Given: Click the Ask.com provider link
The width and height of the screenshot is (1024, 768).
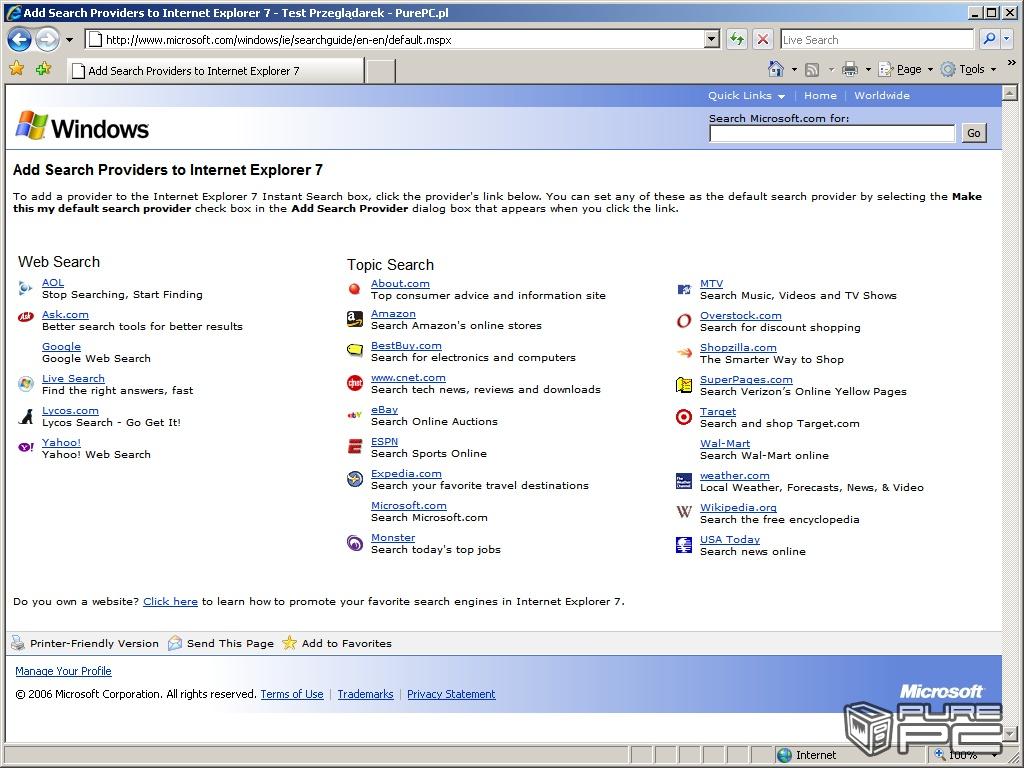Looking at the screenshot, I should point(65,315).
